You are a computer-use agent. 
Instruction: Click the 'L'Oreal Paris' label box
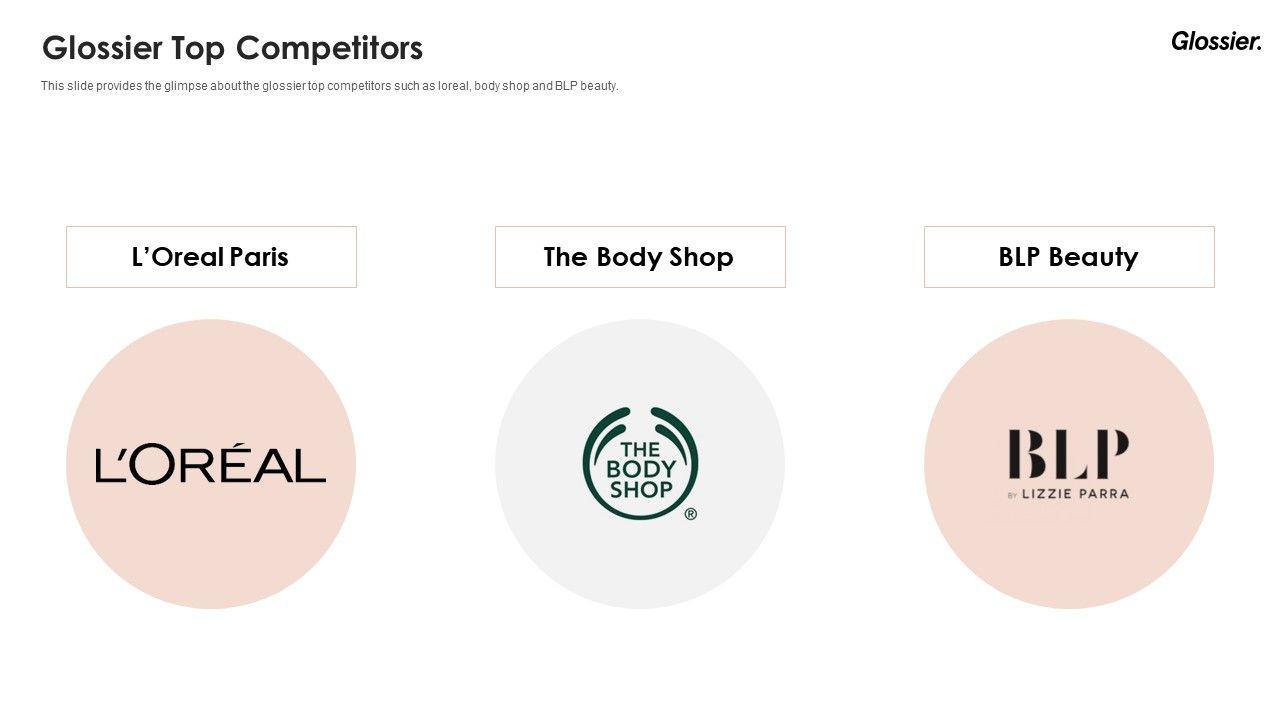coord(211,257)
